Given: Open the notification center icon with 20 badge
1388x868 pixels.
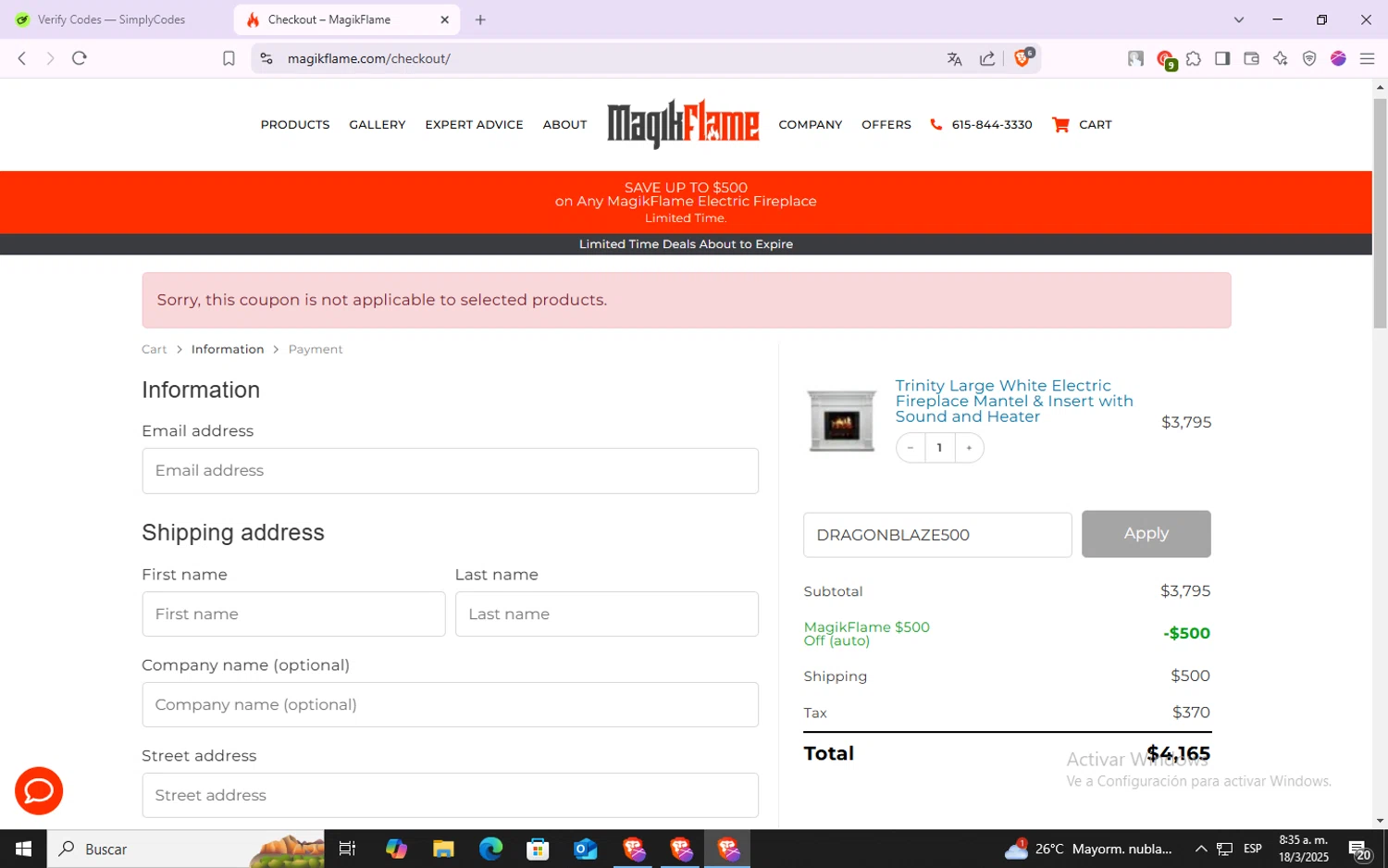Looking at the screenshot, I should pyautogui.click(x=1359, y=849).
